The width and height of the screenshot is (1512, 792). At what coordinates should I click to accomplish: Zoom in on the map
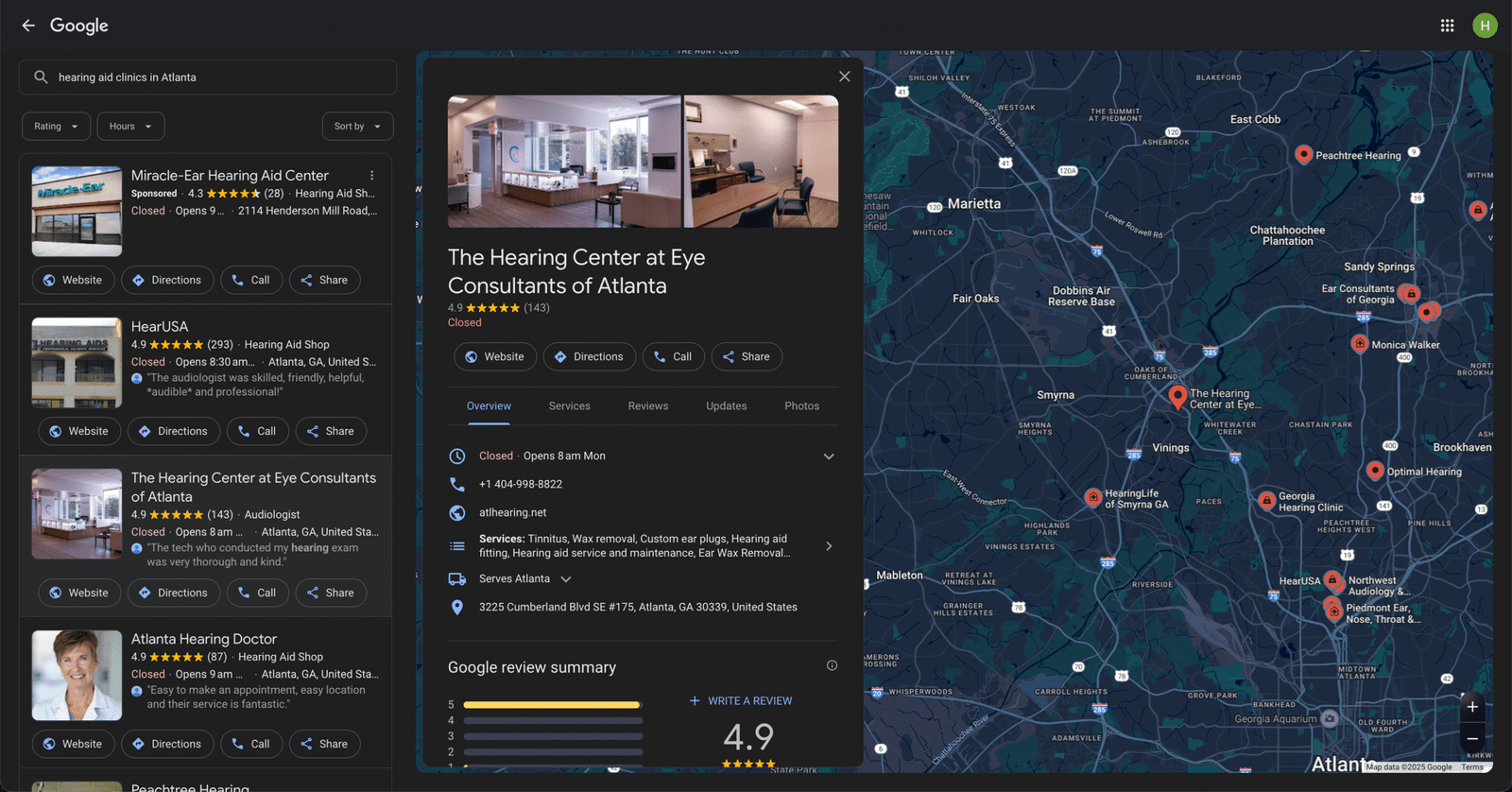click(x=1472, y=707)
